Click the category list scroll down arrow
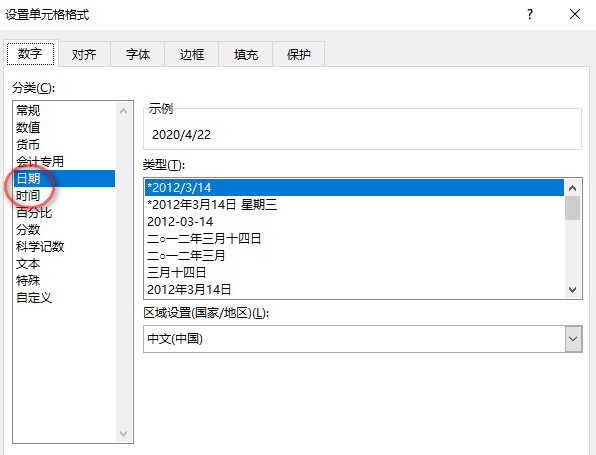This screenshot has width=596, height=455. [124, 434]
